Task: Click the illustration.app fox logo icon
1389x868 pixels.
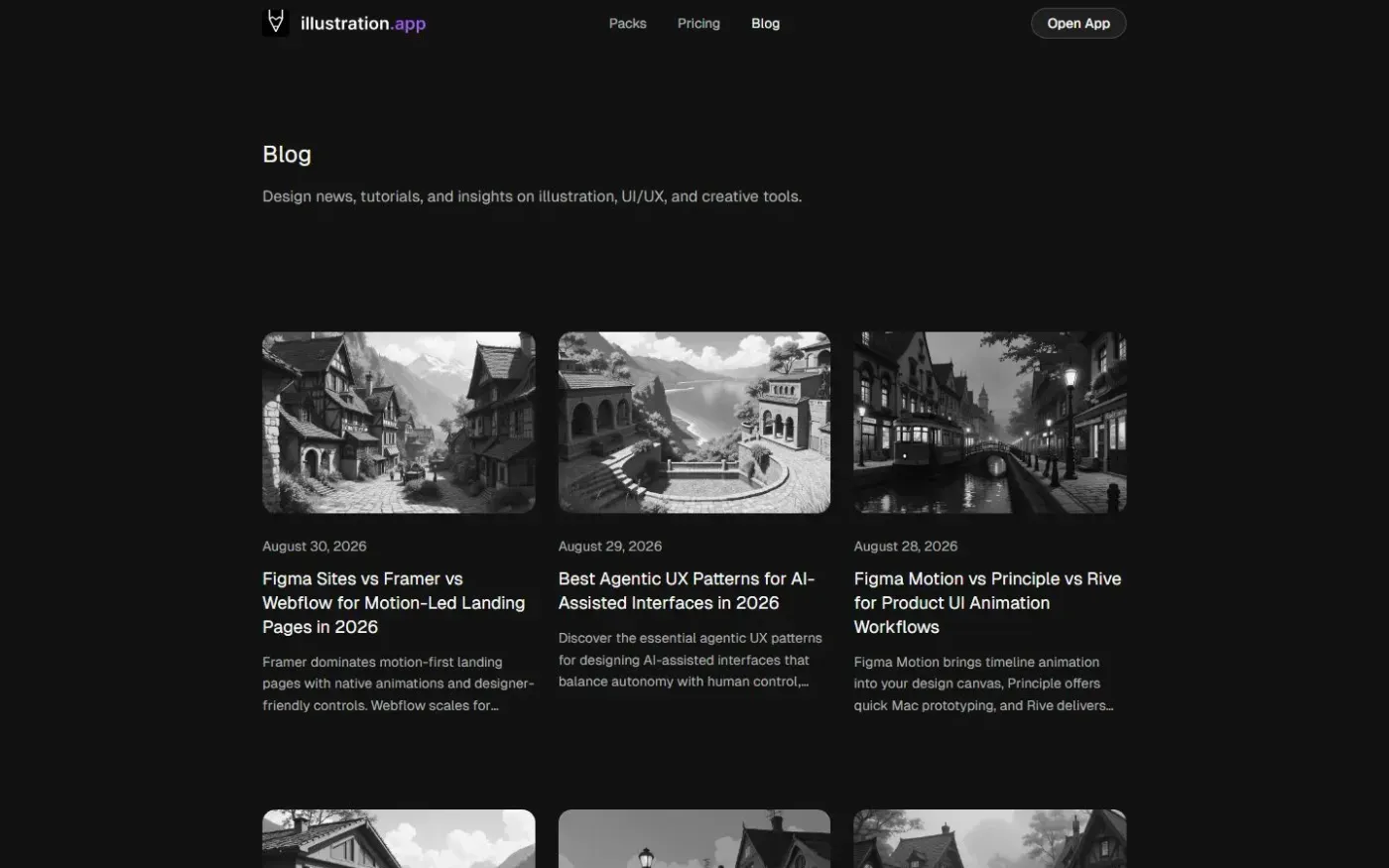Action: 276,23
